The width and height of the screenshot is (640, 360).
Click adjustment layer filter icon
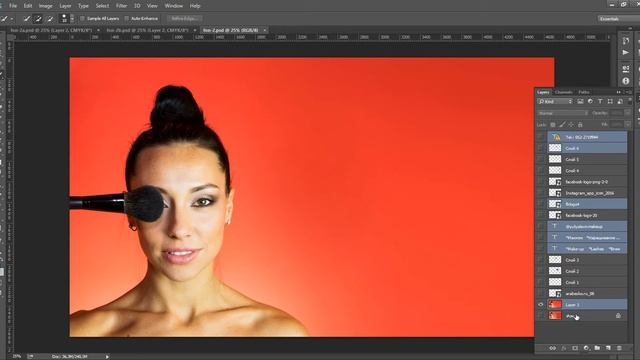590,101
